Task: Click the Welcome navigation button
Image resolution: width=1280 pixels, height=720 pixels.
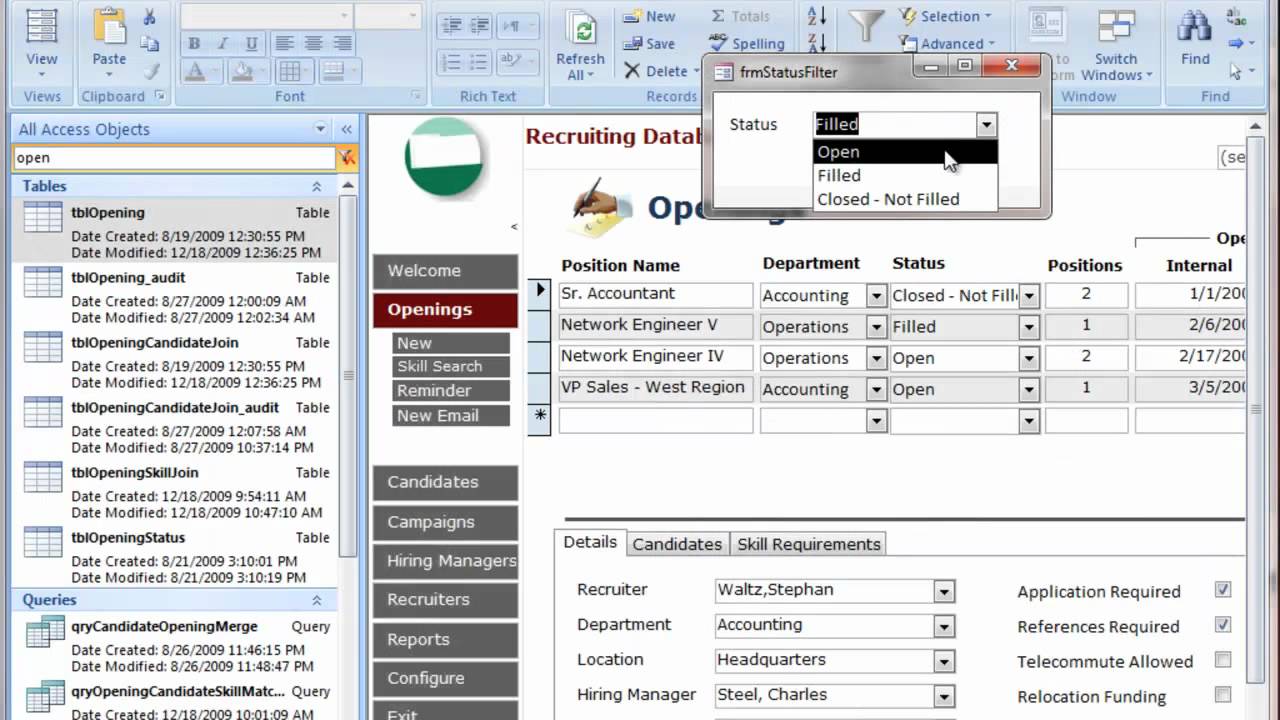Action: (x=445, y=271)
